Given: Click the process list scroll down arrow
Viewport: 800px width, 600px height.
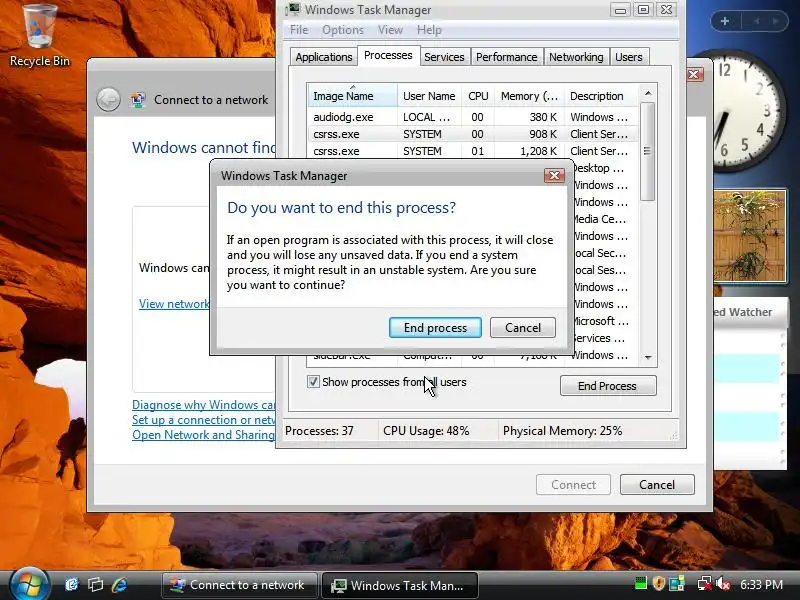Looking at the screenshot, I should click(648, 357).
